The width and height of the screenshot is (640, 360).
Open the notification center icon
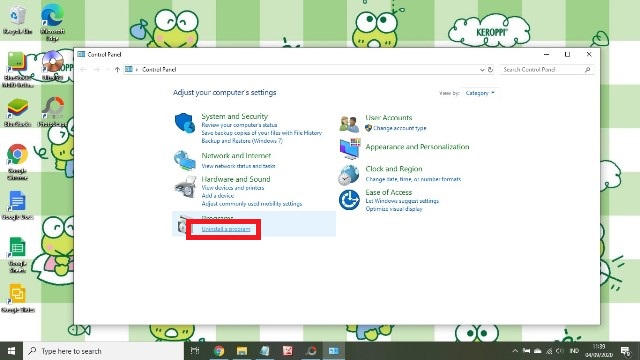click(x=625, y=351)
